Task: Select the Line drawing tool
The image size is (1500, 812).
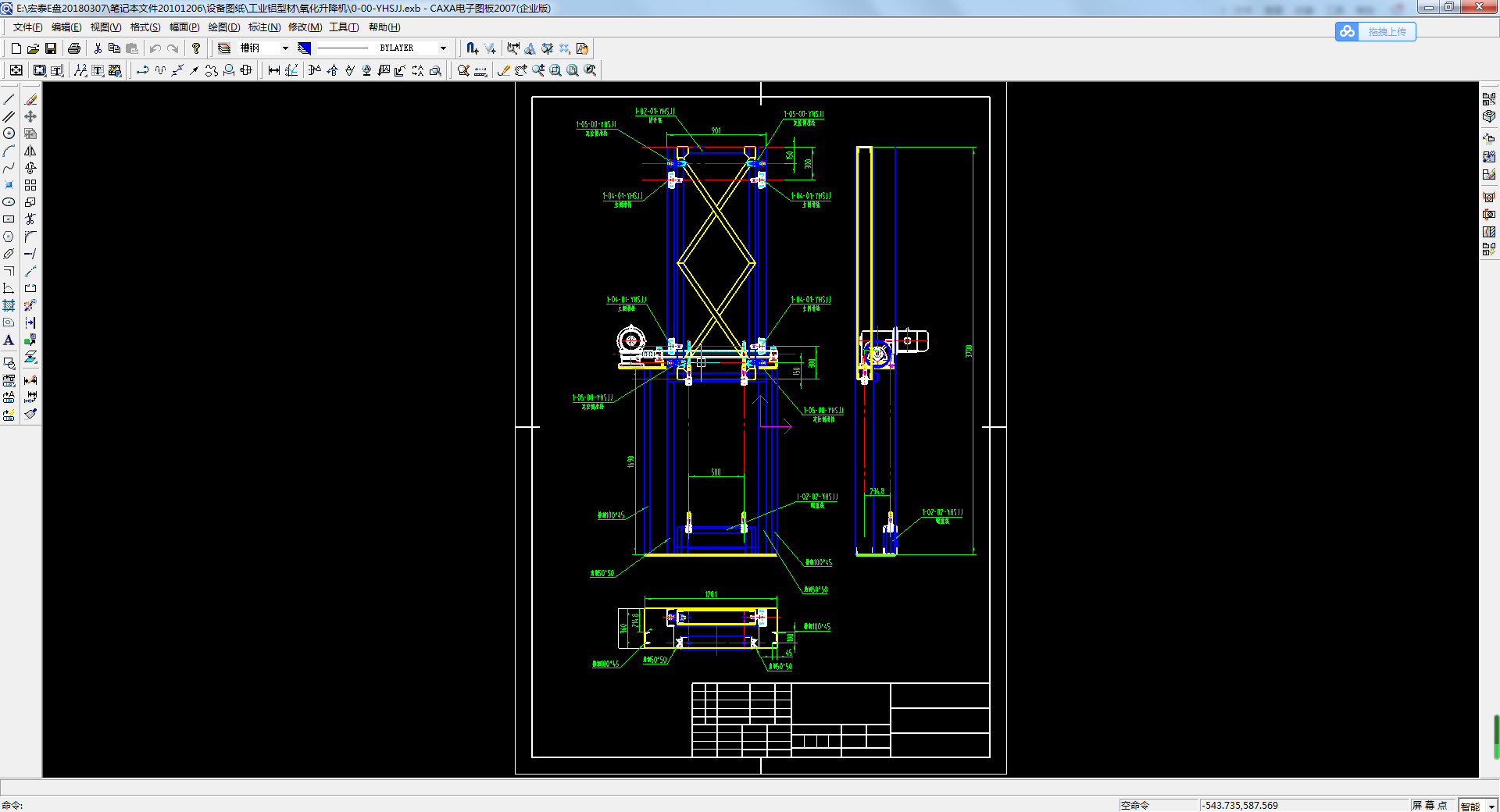Action: (x=9, y=99)
